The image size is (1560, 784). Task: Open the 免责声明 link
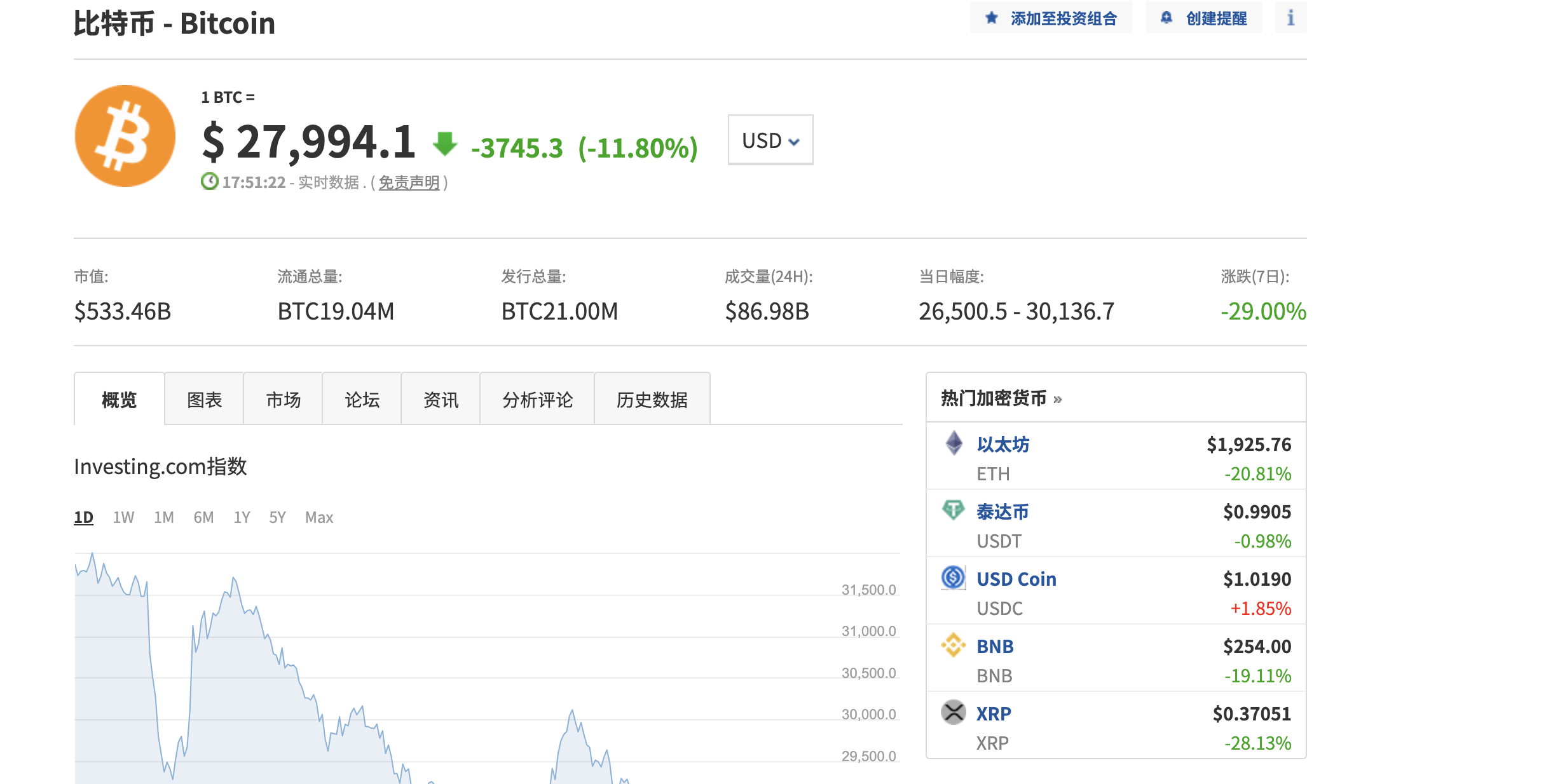tap(409, 183)
